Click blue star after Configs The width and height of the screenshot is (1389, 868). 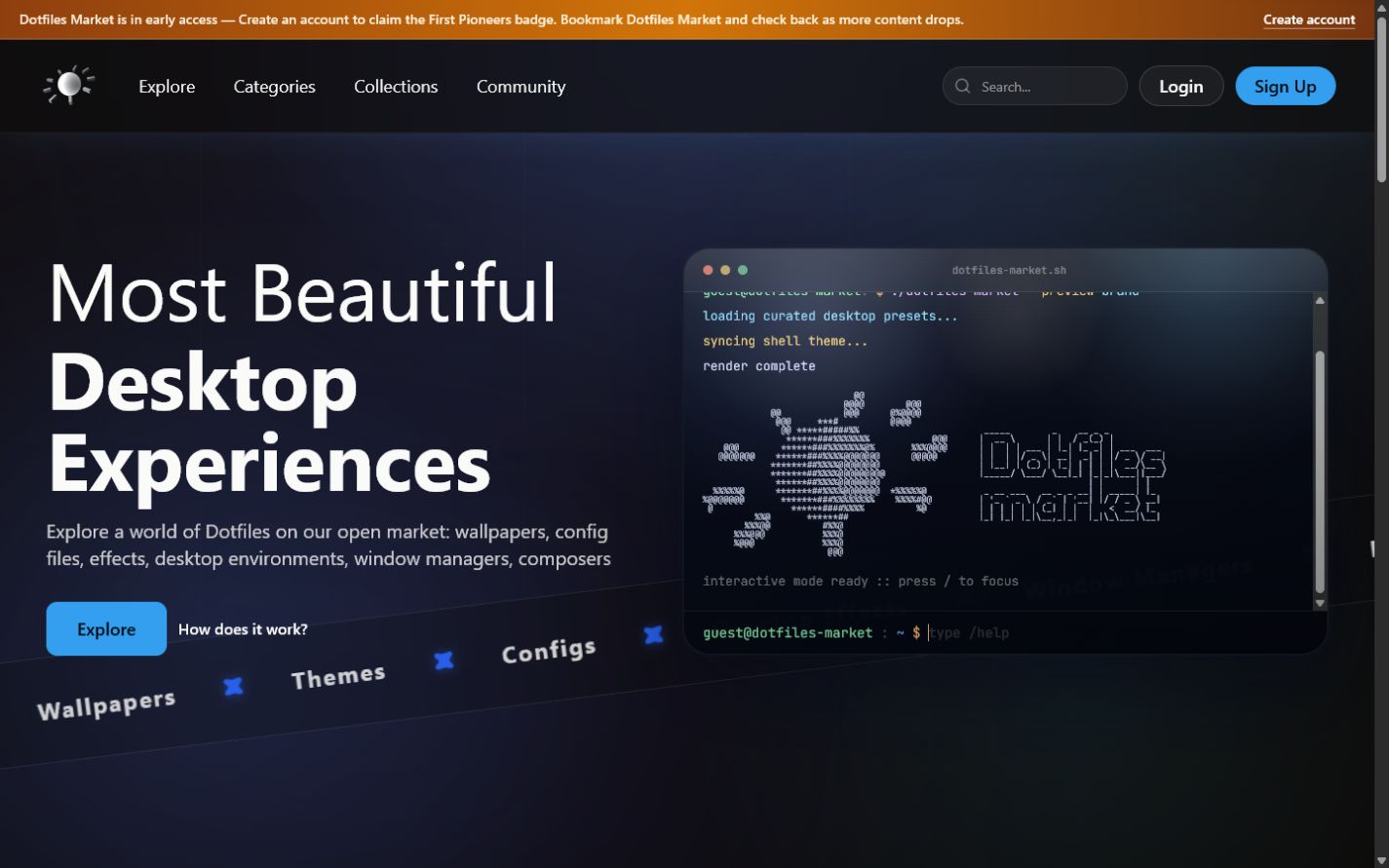(x=653, y=635)
